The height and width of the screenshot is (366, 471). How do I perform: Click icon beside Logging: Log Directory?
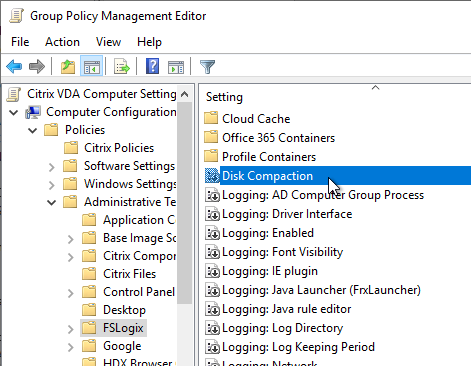(x=212, y=328)
